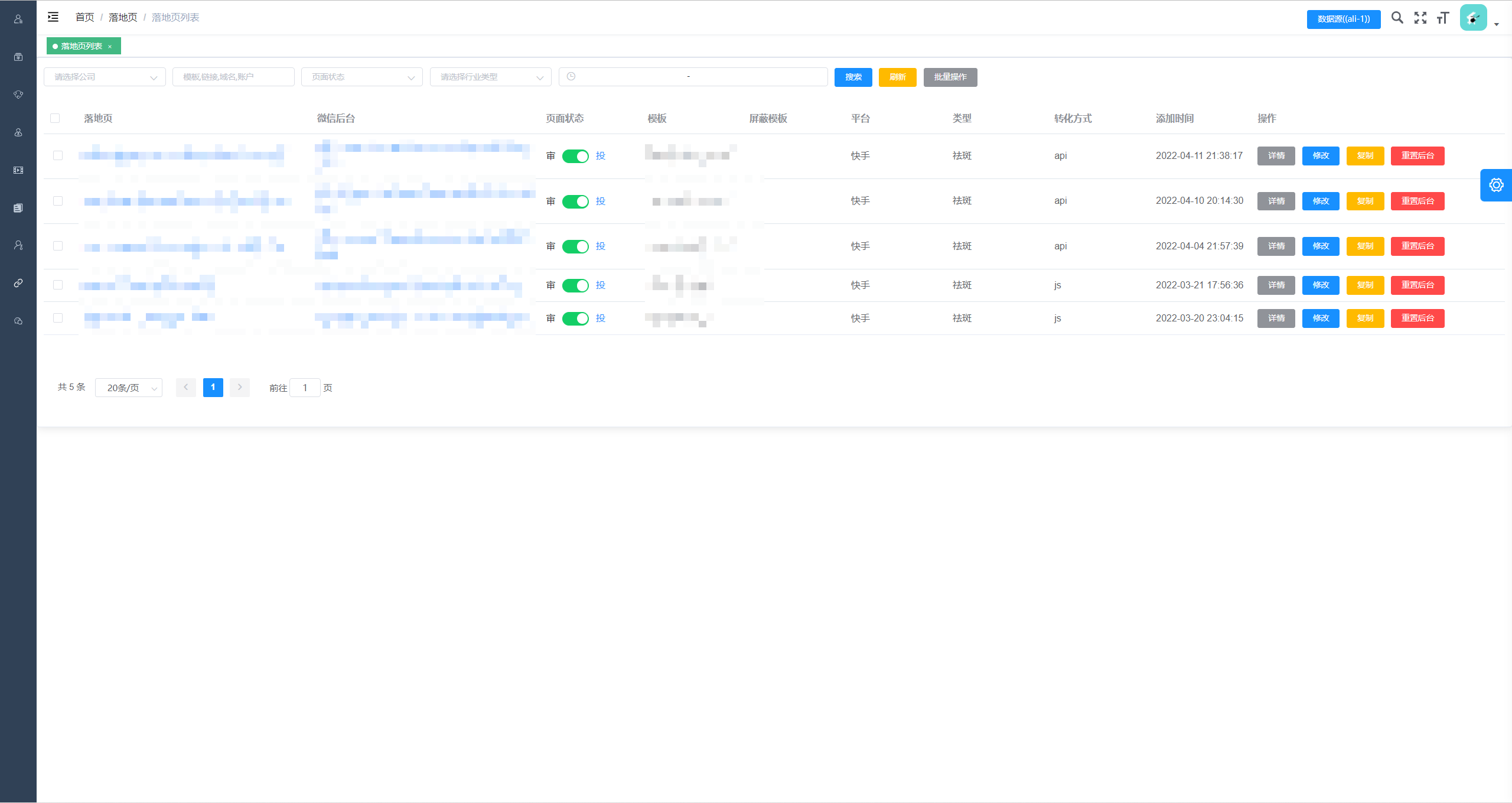Image resolution: width=1512 pixels, height=803 pixels.
Task: Click the header search magnifier icon
Action: pyautogui.click(x=1397, y=18)
